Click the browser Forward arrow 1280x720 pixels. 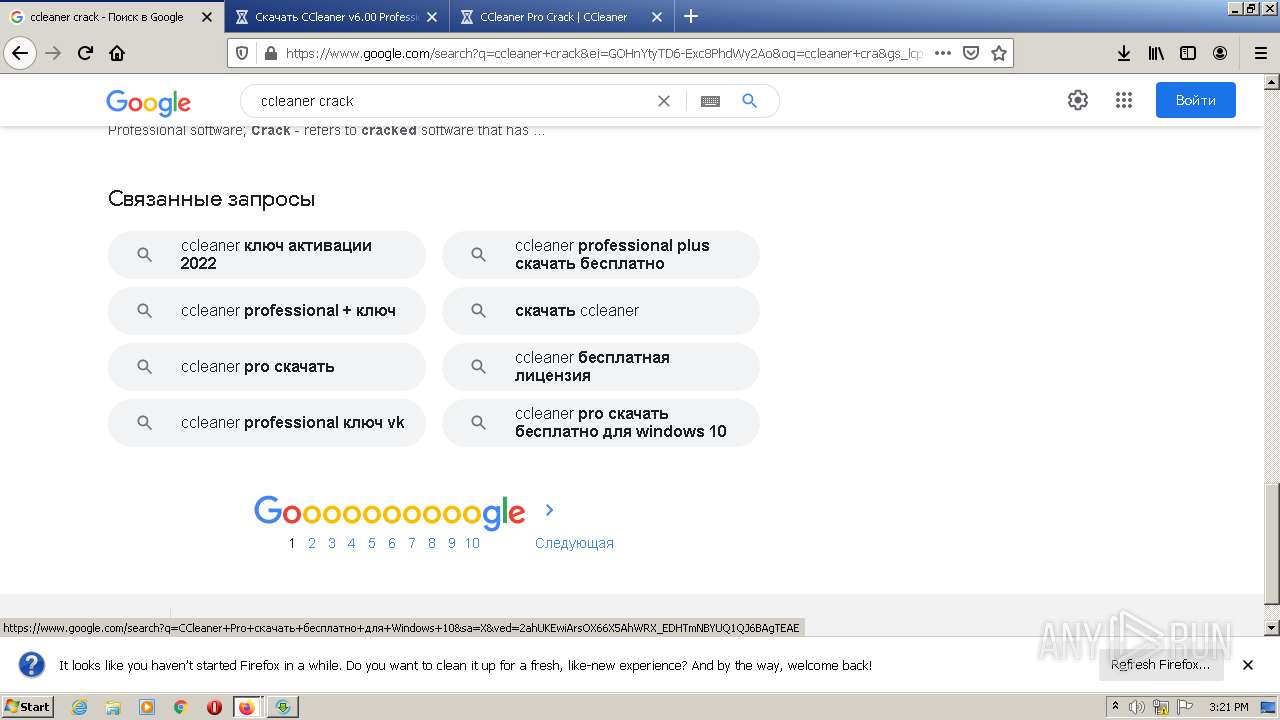pos(53,53)
